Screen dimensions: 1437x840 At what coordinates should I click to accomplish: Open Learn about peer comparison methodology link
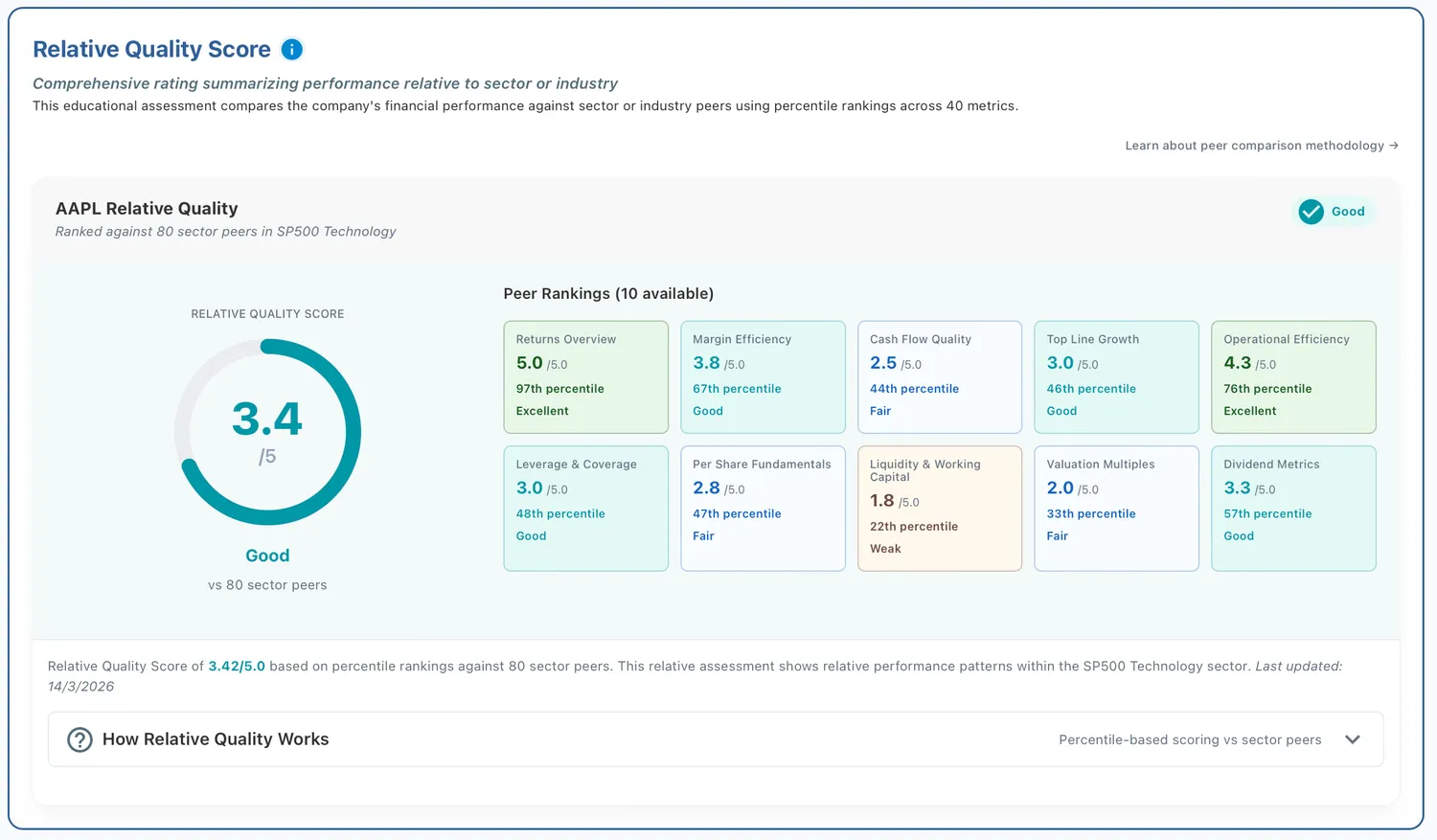[x=1262, y=146]
